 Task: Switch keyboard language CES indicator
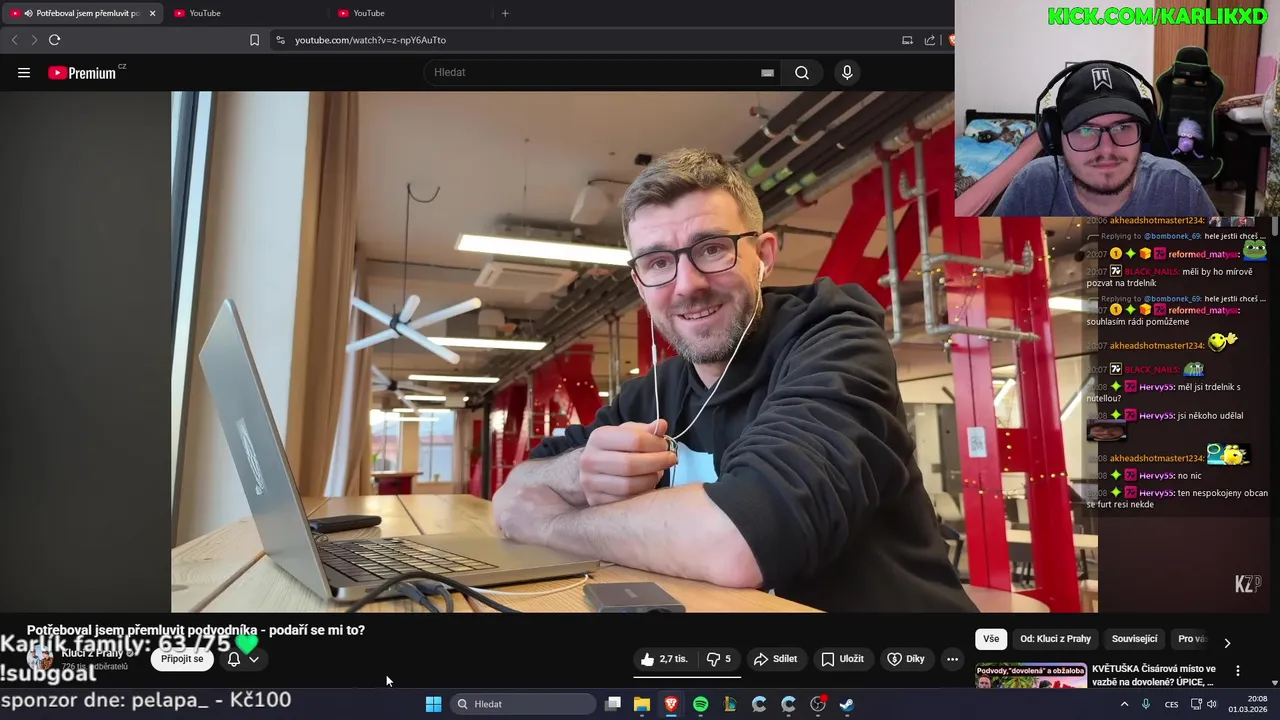pos(1171,704)
